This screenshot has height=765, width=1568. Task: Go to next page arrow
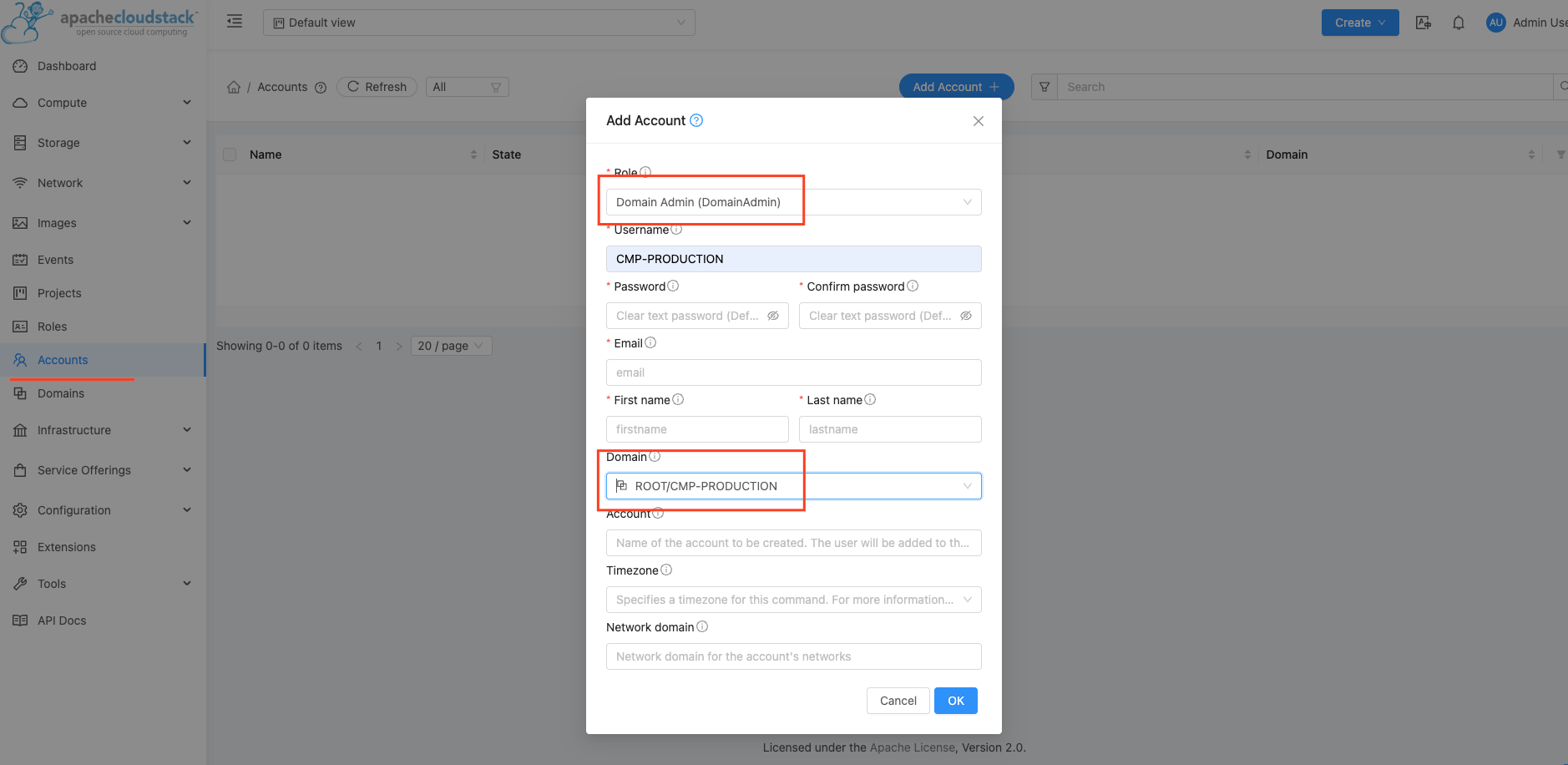click(399, 346)
